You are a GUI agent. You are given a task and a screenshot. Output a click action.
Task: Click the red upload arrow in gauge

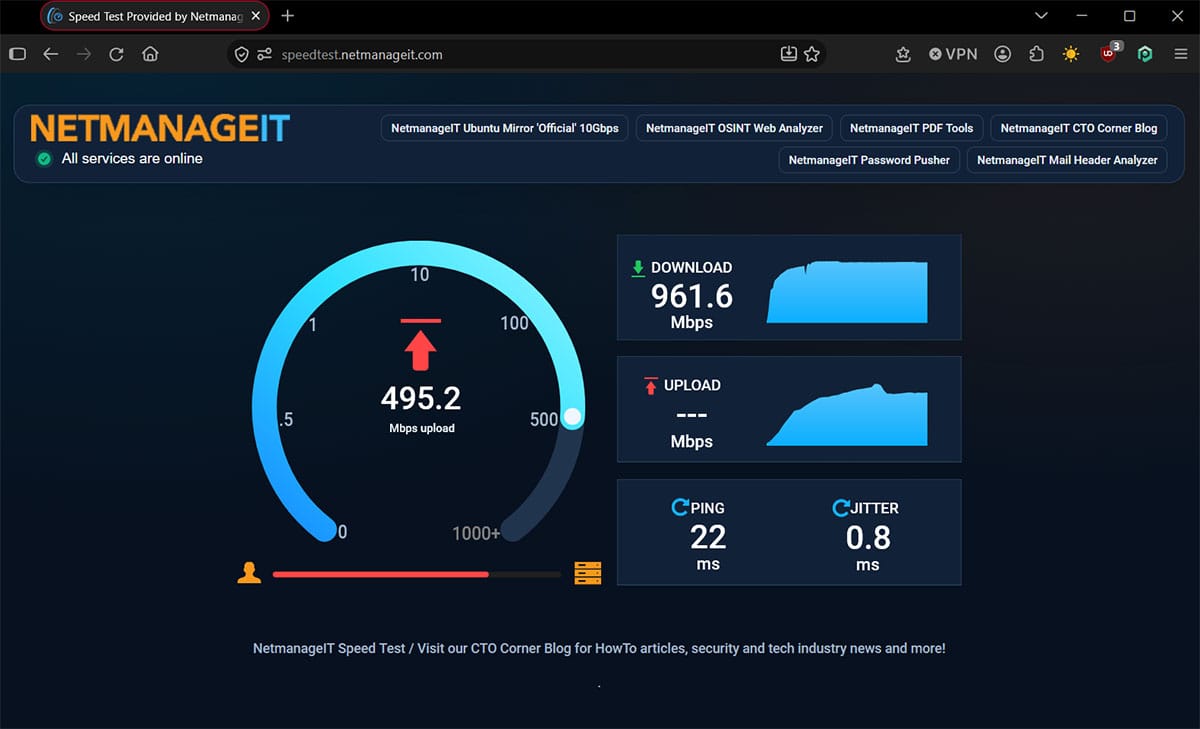pyautogui.click(x=421, y=346)
